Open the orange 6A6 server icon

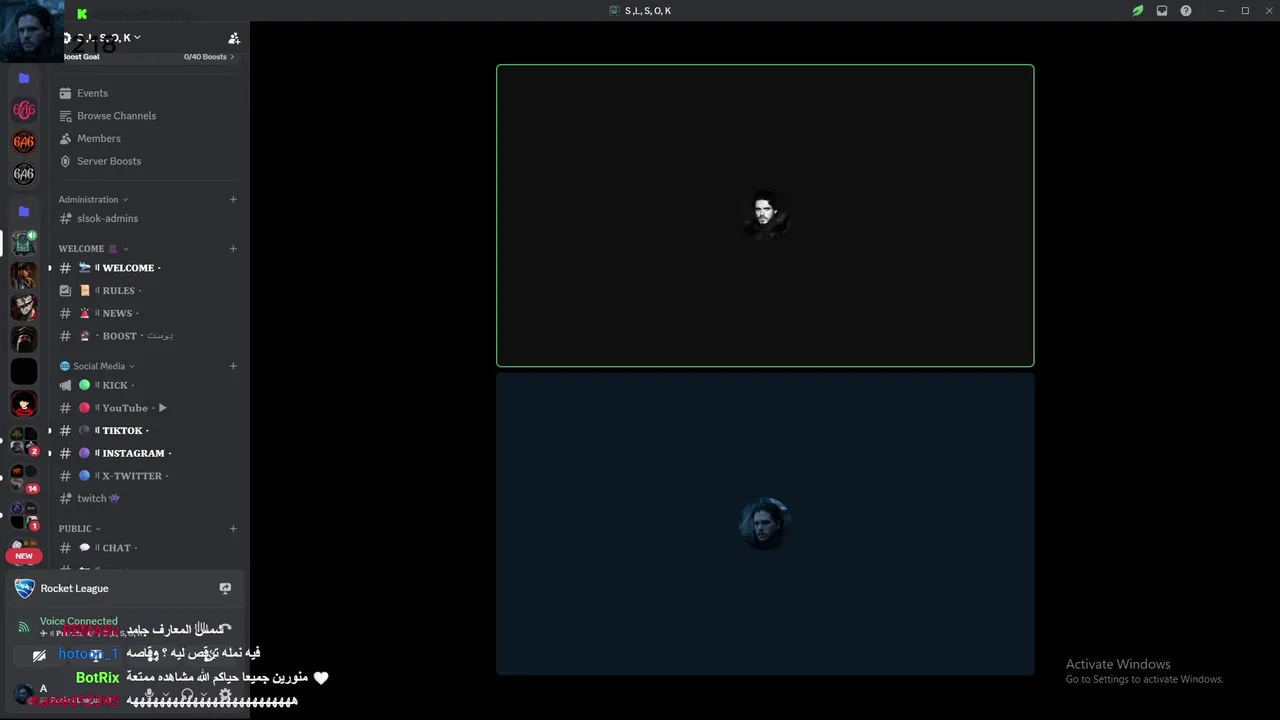pyautogui.click(x=24, y=142)
